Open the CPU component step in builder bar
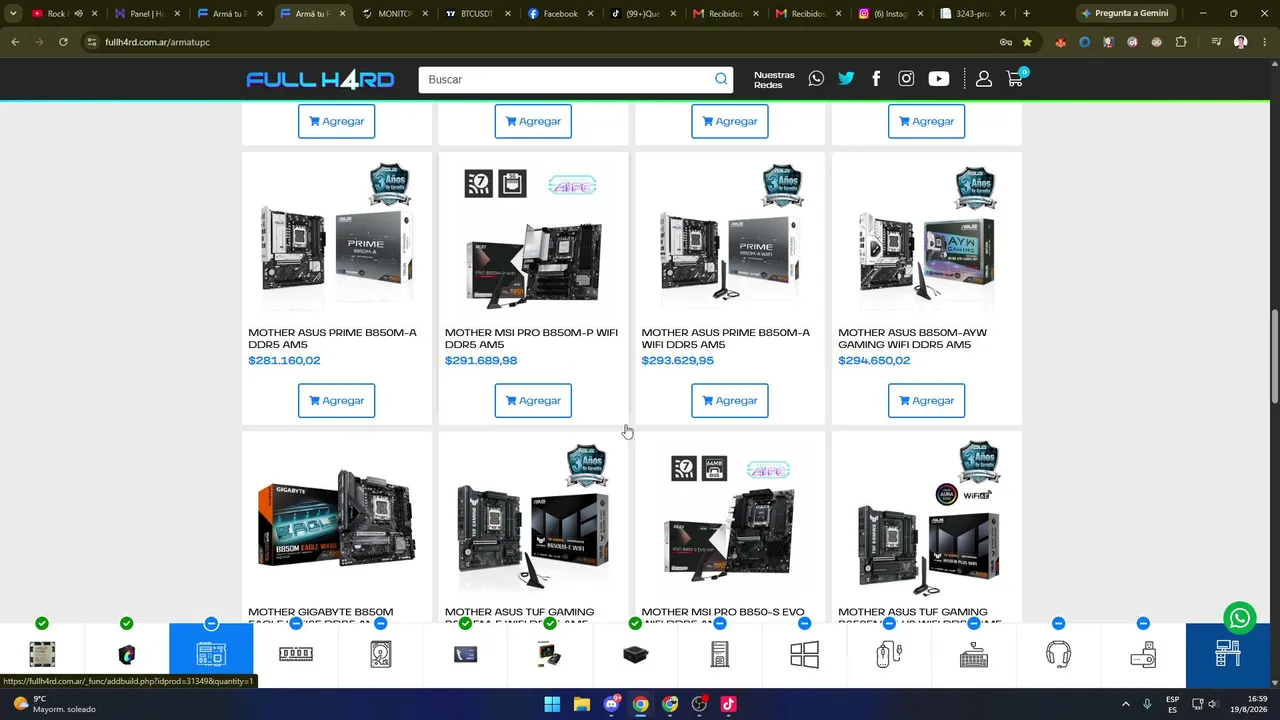This screenshot has height=720, width=1280. [42, 655]
